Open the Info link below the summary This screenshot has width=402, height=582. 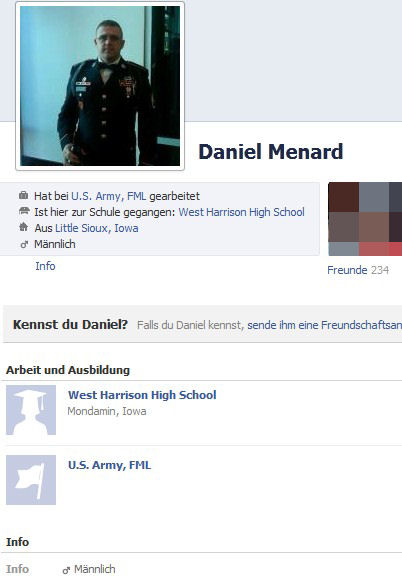pos(45,266)
